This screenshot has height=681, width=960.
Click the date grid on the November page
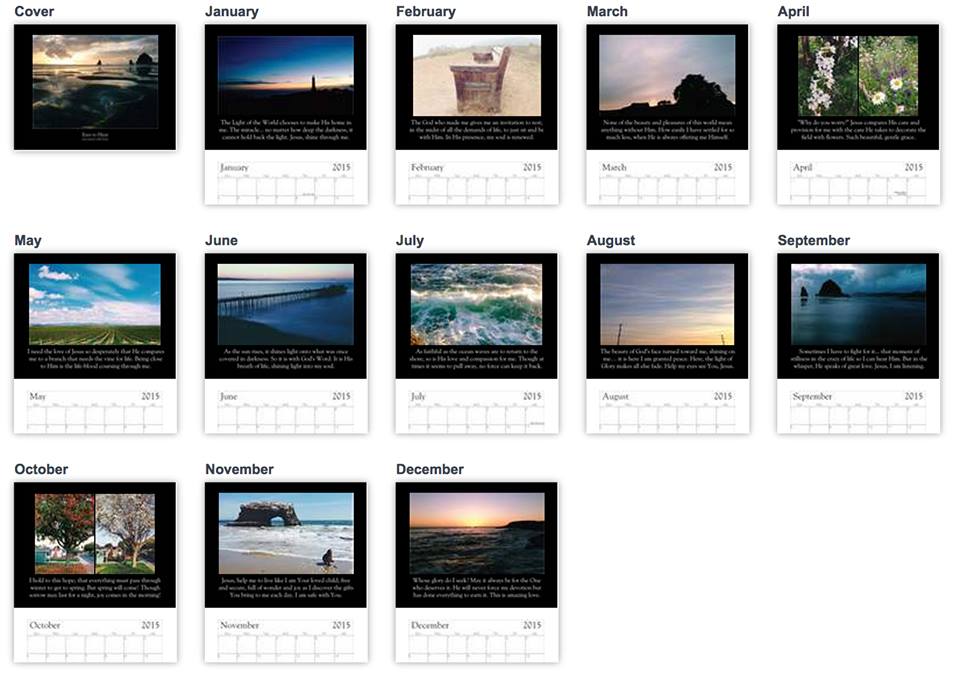tap(286, 646)
